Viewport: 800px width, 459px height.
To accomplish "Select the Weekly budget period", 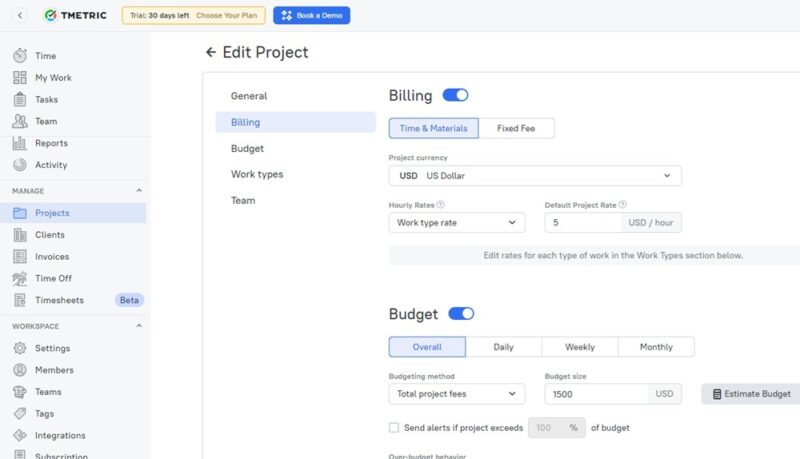I will tap(580, 347).
